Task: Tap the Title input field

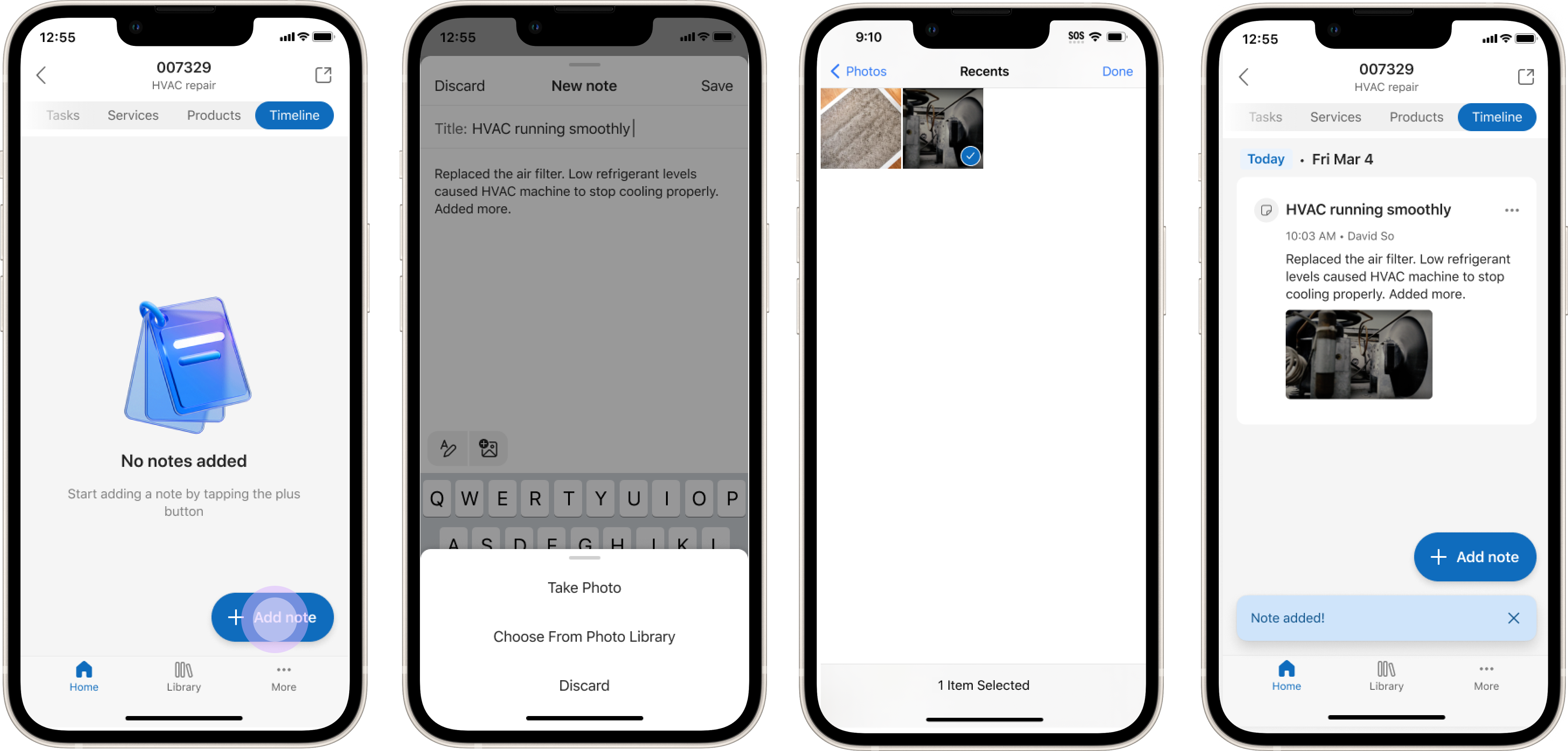Action: (x=584, y=127)
